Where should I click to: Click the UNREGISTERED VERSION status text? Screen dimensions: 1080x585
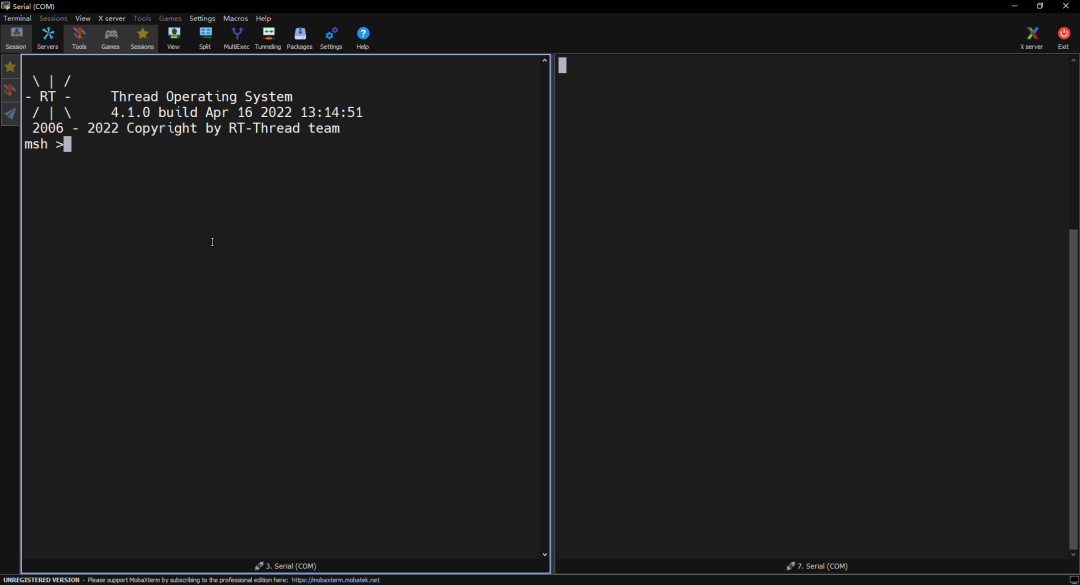point(41,580)
